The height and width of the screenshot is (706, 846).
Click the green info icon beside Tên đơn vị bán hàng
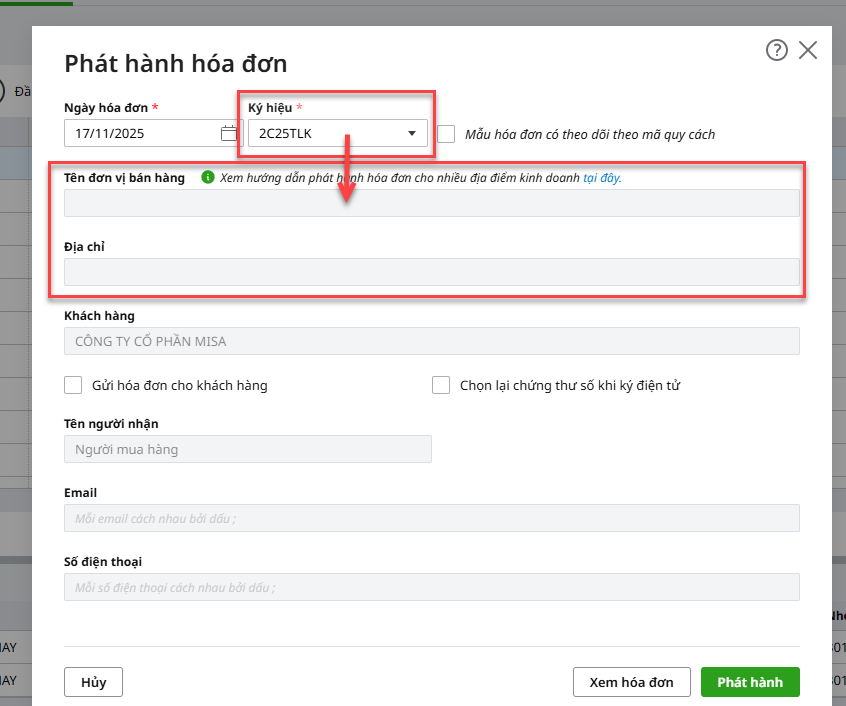[x=208, y=177]
